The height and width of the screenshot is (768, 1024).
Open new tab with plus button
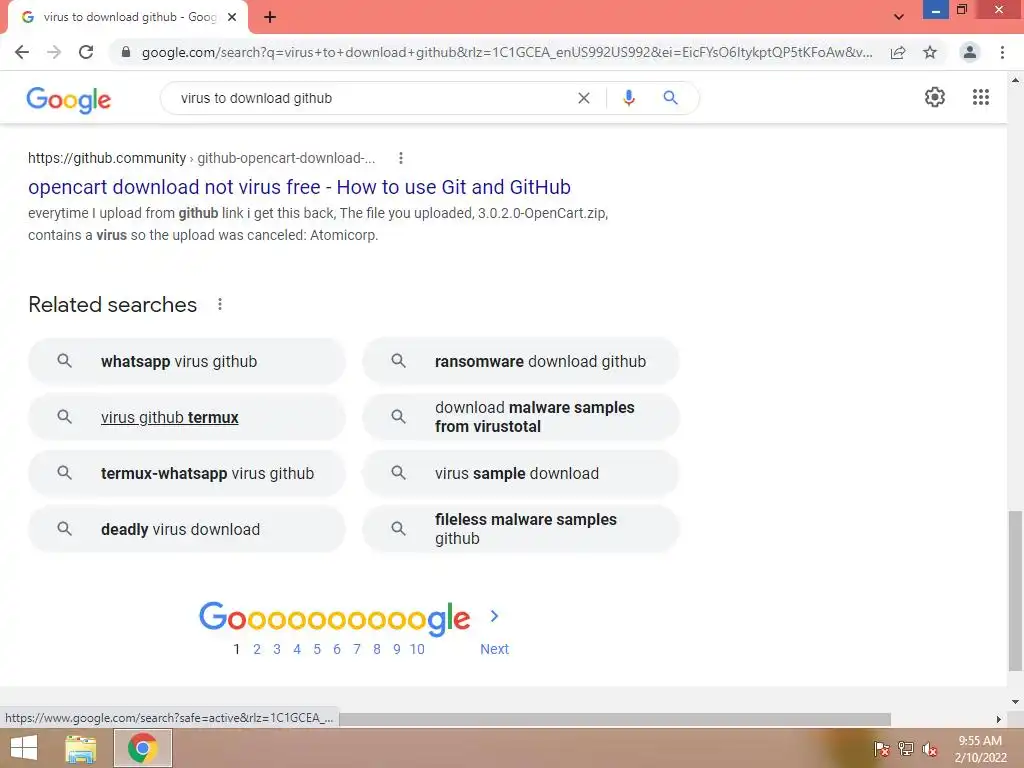[270, 18]
